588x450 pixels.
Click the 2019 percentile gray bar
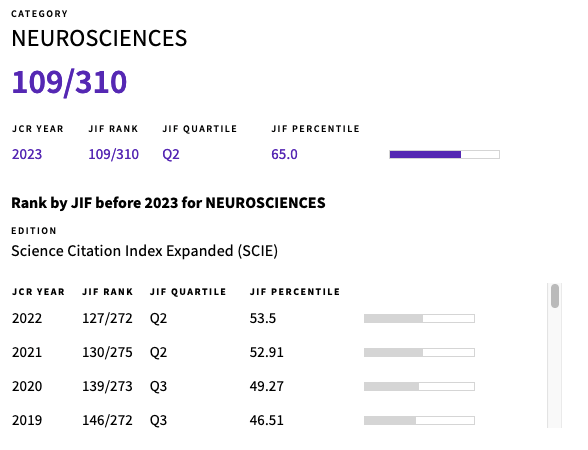click(x=419, y=420)
